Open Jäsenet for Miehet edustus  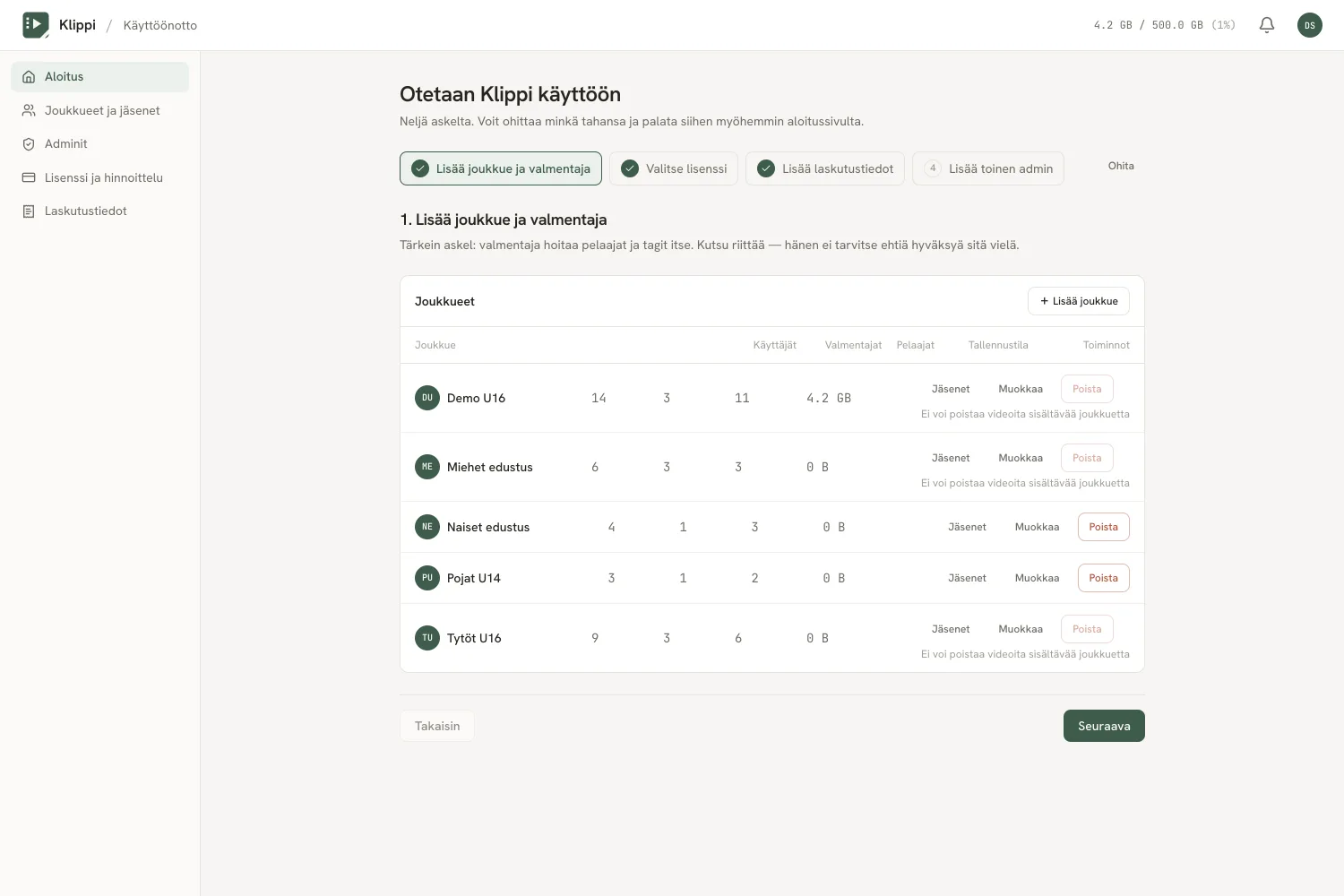pyautogui.click(x=951, y=458)
